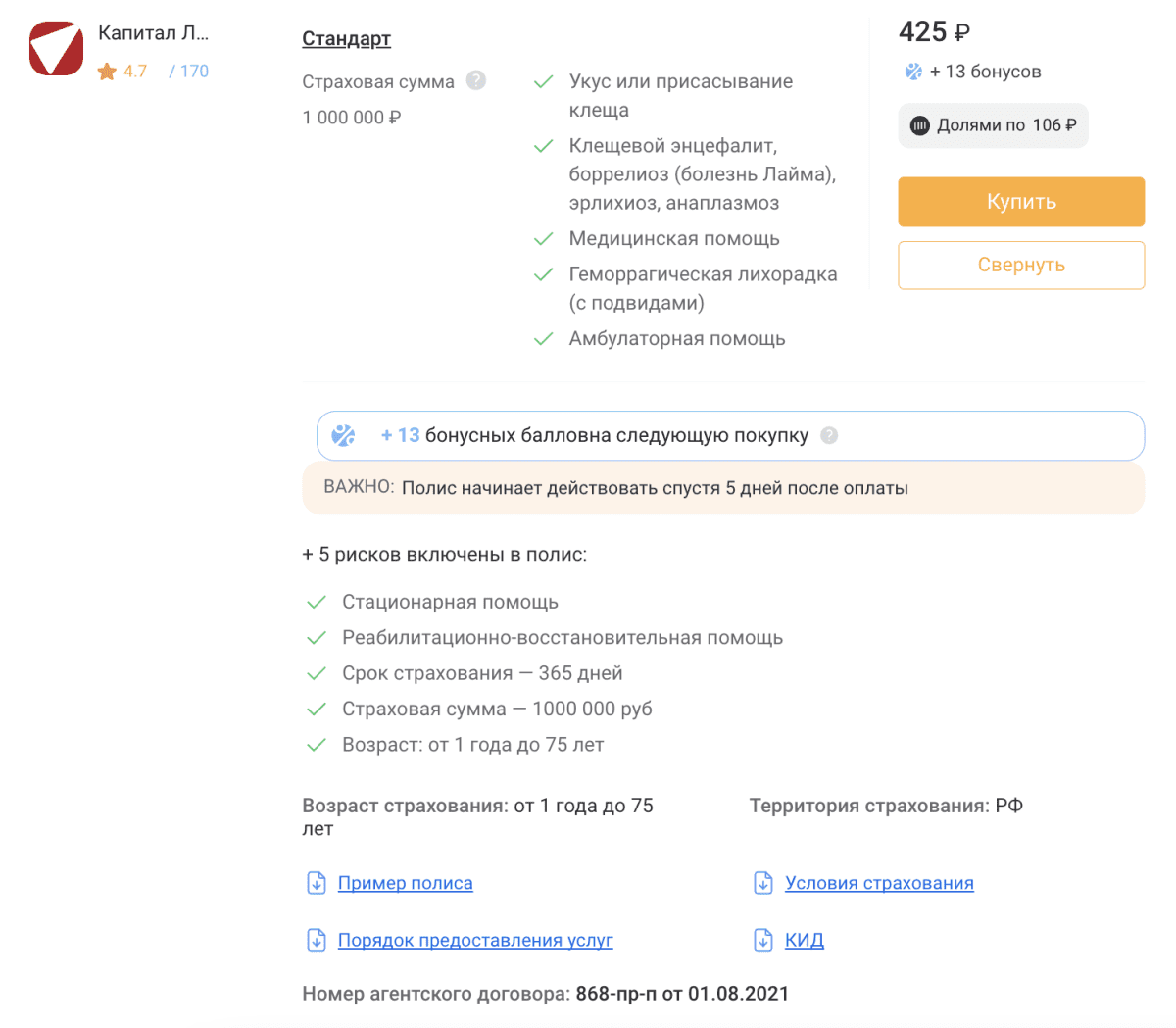Open the Пример полиса link
Screen dimensions: 1176x1028
click(405, 883)
